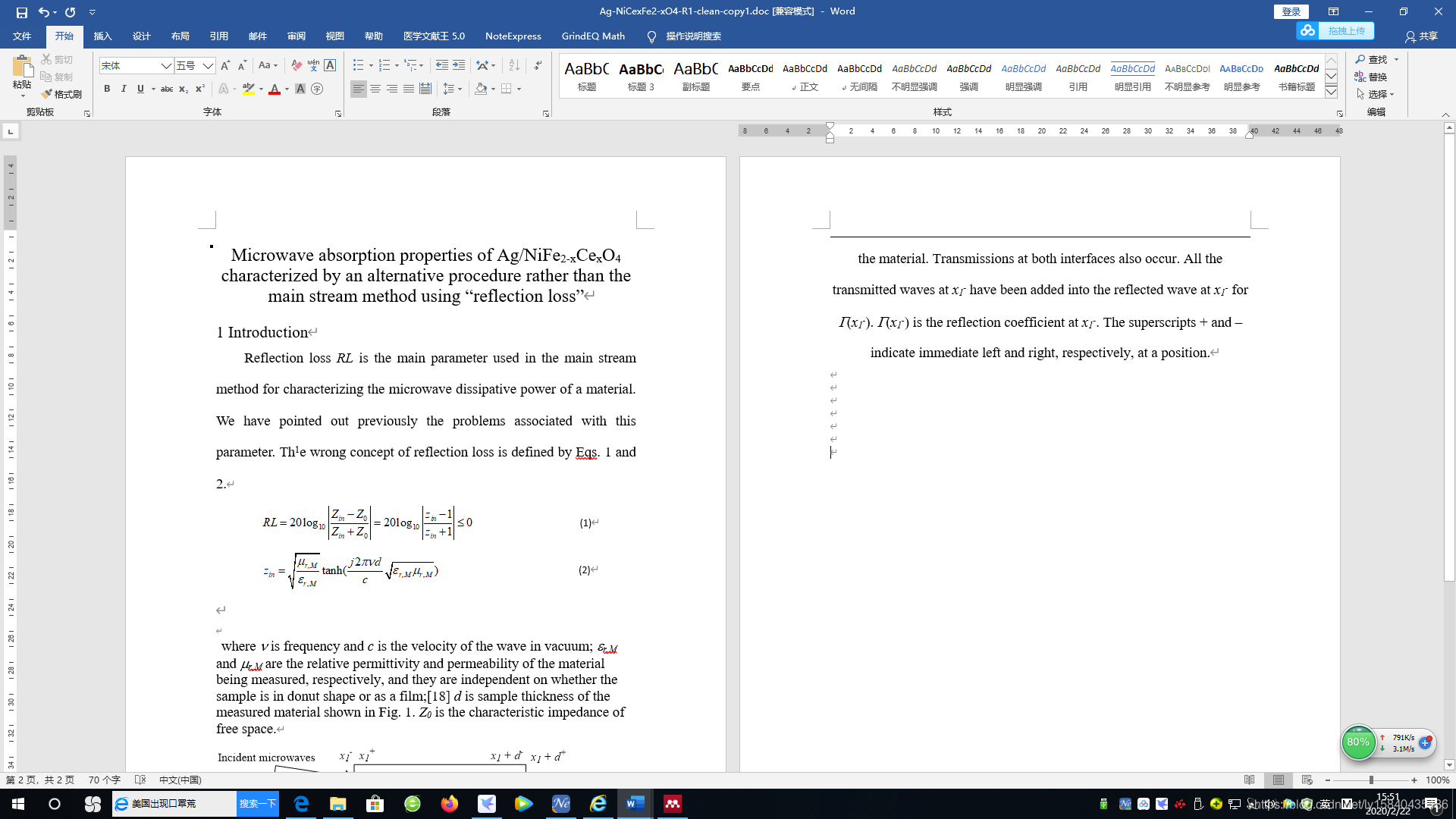Screen dimensions: 1456x819
Task: Click the clear formatting eraser icon
Action: click(x=297, y=66)
